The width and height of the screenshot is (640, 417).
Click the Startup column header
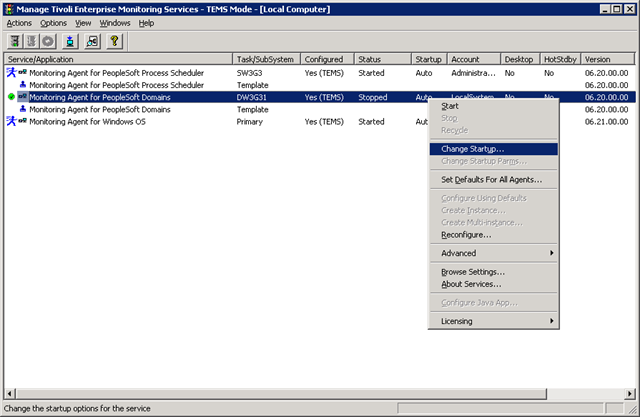[x=429, y=59]
